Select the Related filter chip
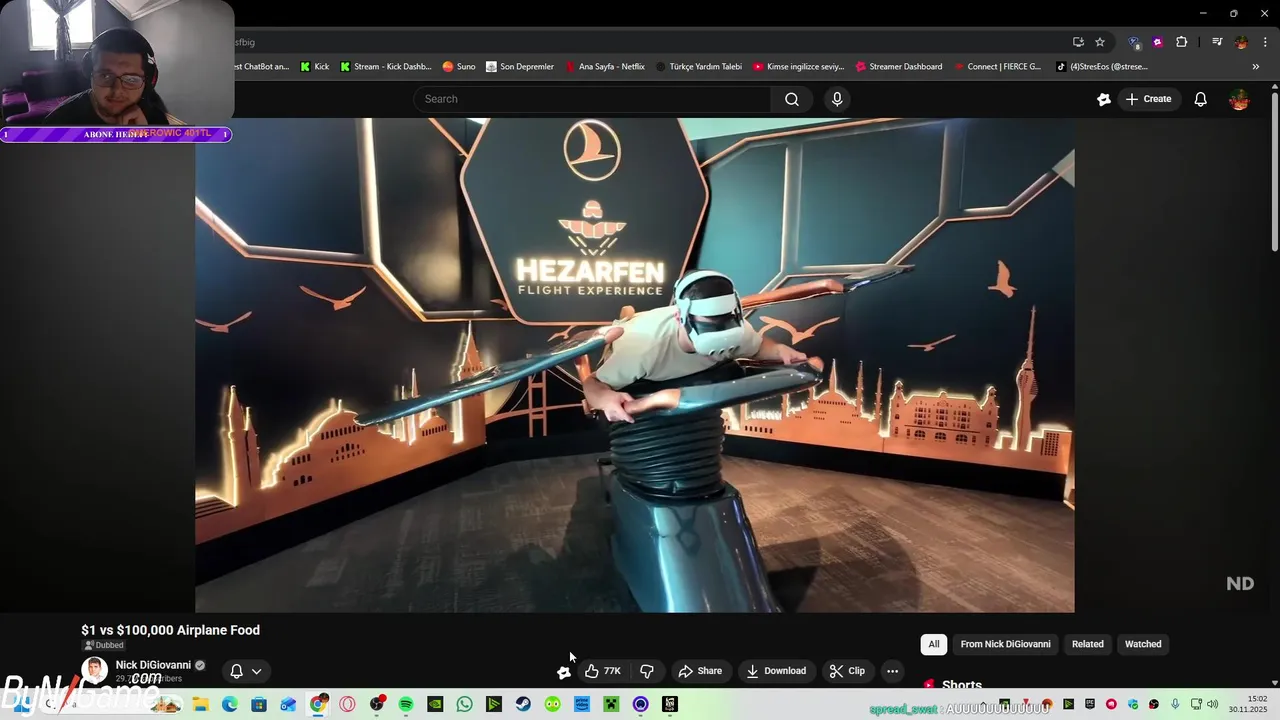 (x=1088, y=644)
